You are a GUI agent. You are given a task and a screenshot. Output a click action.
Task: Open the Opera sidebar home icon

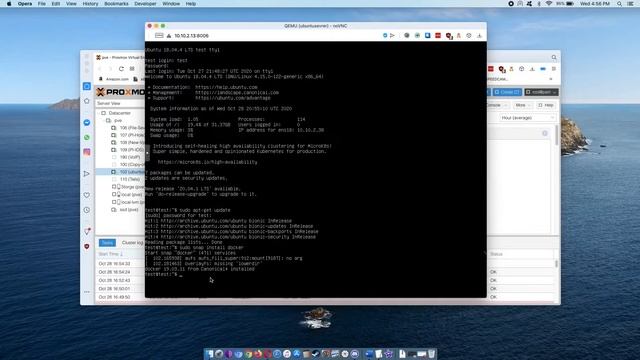pos(87,101)
